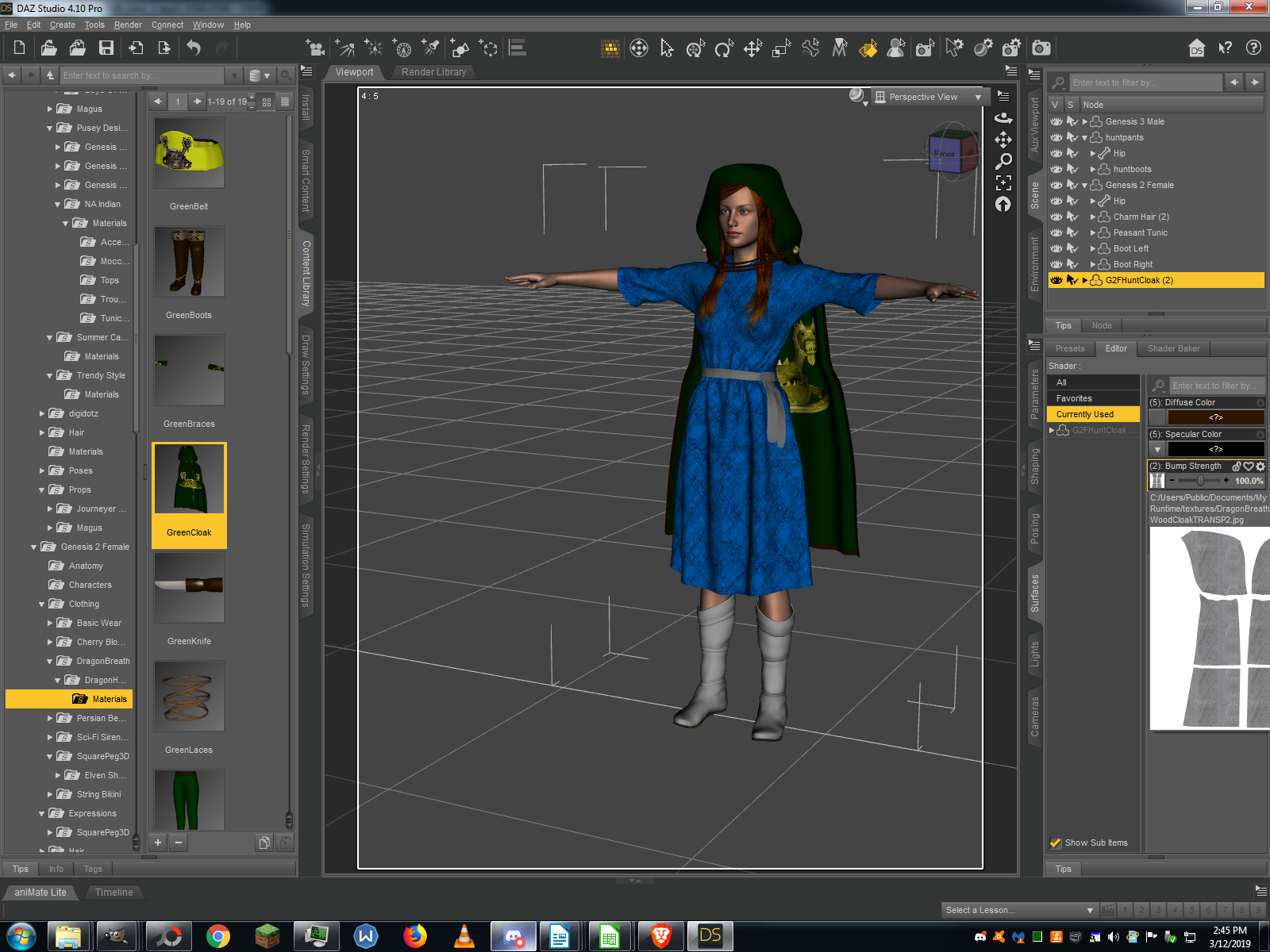Toggle visibility eye for Genesis 2 Female
Screen dimensions: 1270x952
(x=1056, y=185)
